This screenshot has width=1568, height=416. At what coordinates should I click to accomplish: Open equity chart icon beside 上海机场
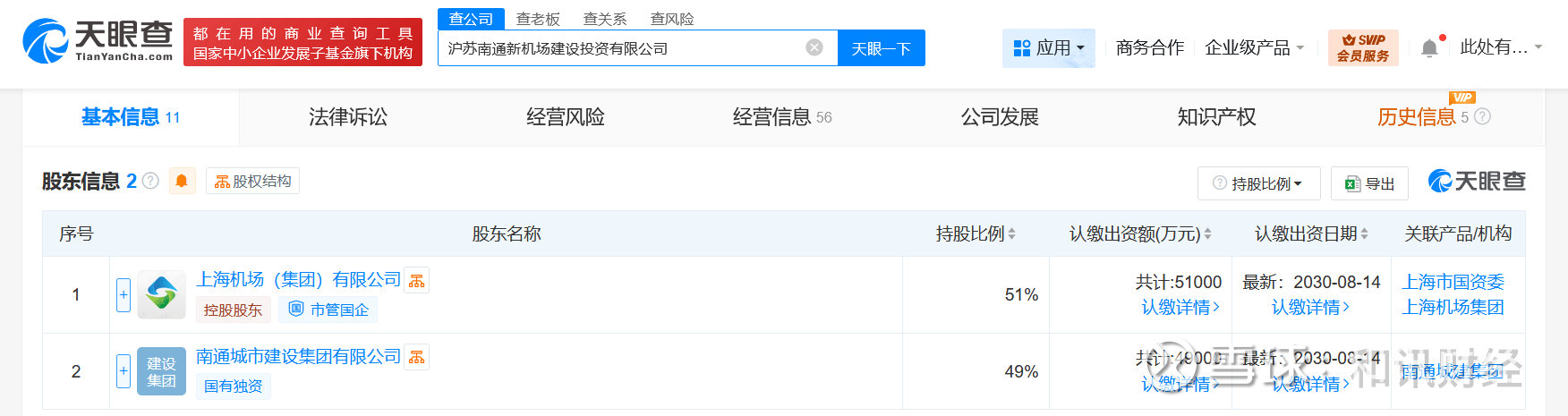click(417, 281)
